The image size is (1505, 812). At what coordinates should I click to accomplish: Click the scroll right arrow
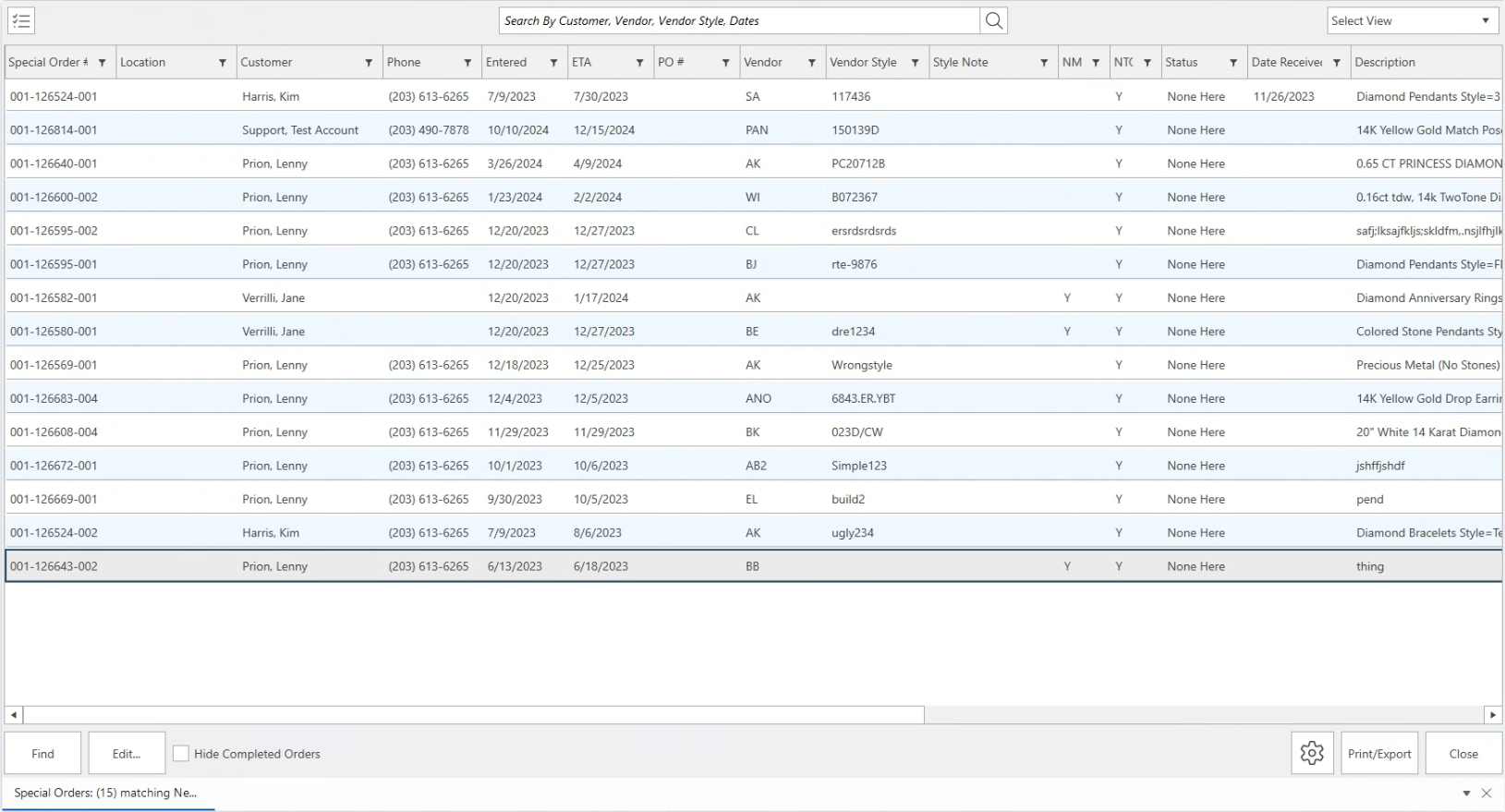1493,715
